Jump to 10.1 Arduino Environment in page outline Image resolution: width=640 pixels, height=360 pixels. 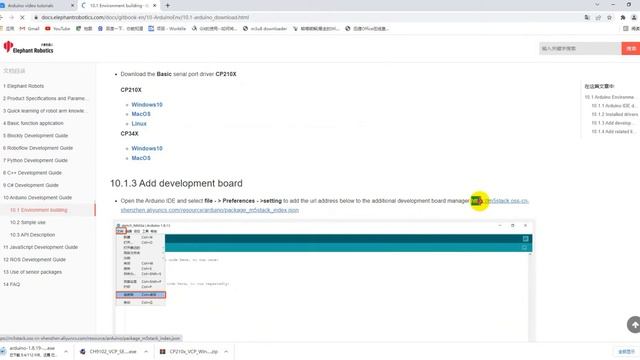(609, 97)
